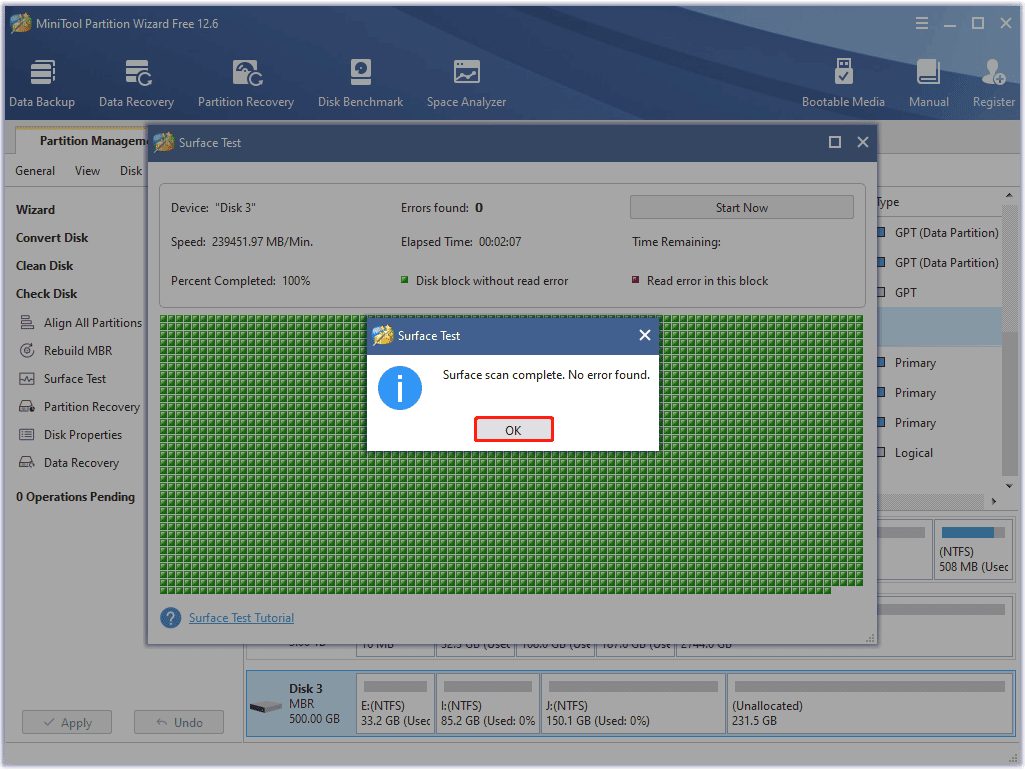Open the View menu
The height and width of the screenshot is (770, 1025).
click(87, 171)
